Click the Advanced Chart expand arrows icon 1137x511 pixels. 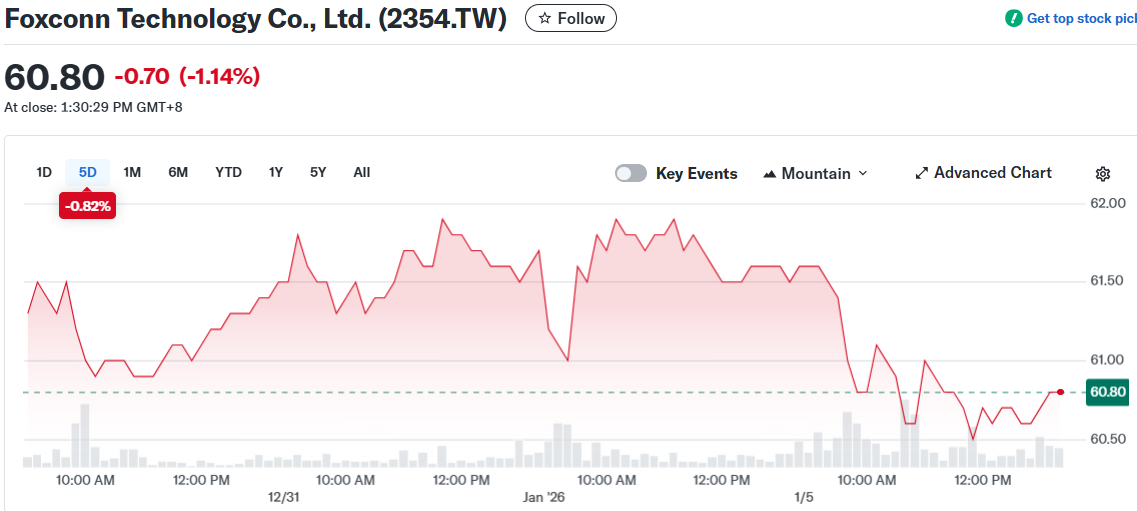point(922,174)
